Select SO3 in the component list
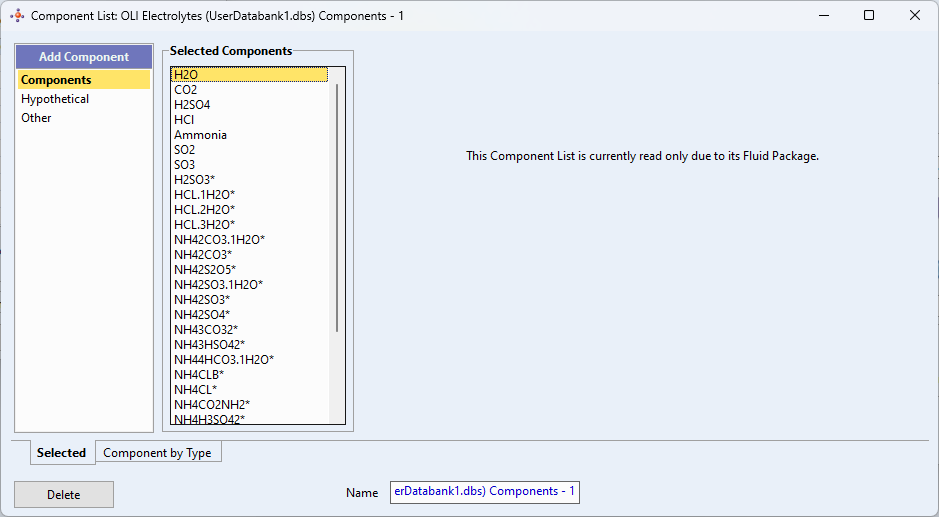Screen dimensions: 939x517 tap(184, 165)
